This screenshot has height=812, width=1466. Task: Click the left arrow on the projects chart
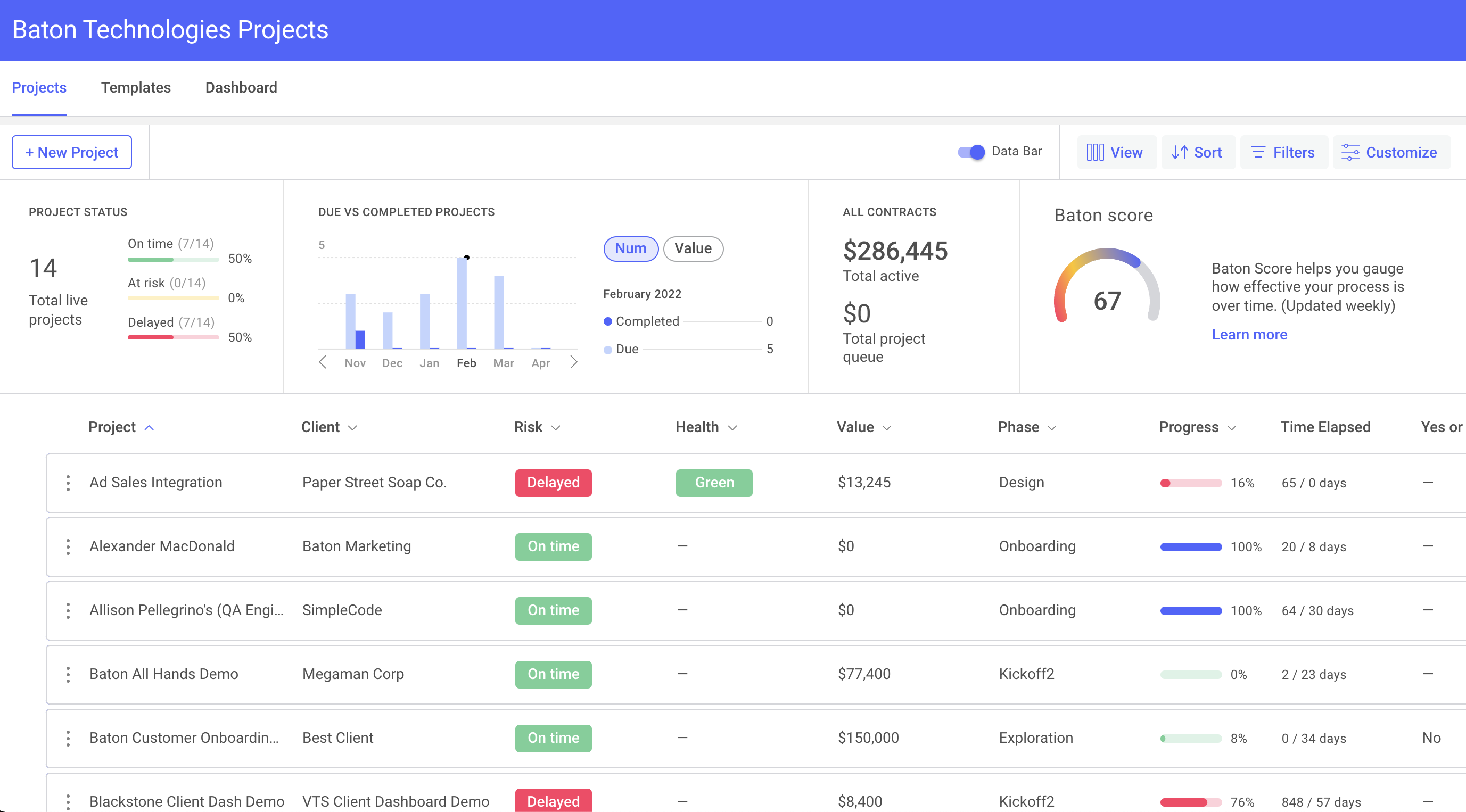(323, 361)
